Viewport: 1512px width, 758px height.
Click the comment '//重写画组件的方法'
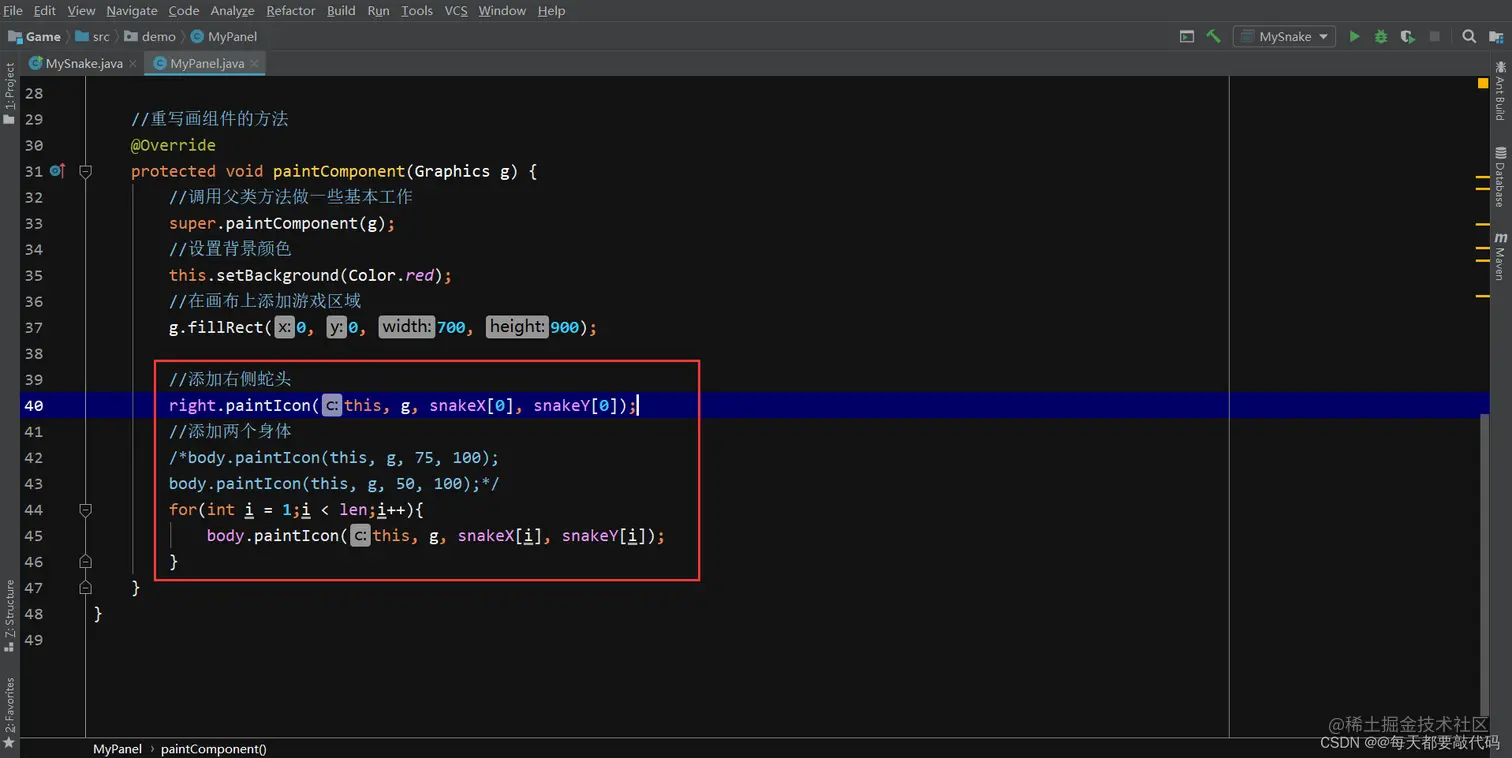[209, 119]
